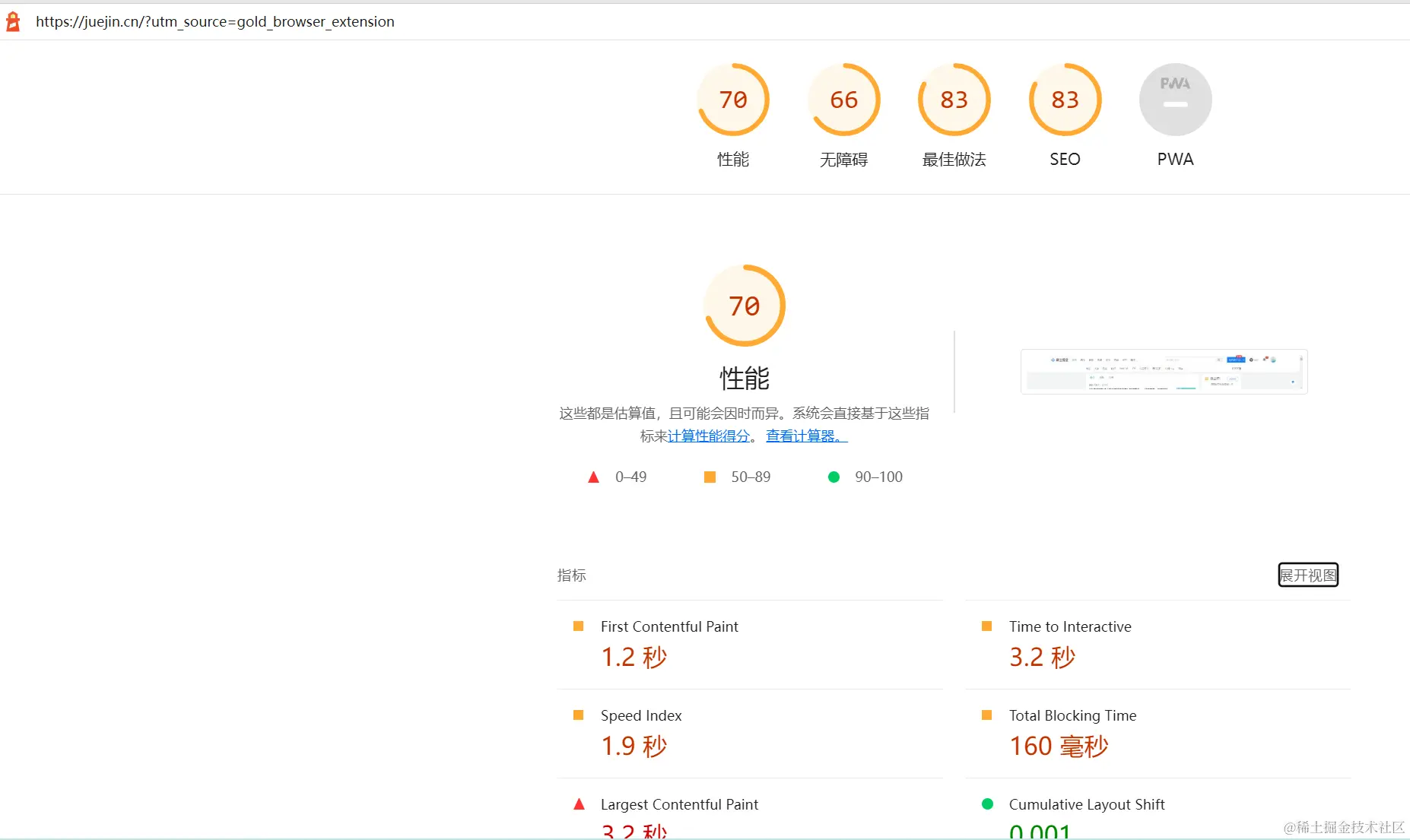This screenshot has width=1410, height=840.
Task: Click the First Contentful Paint metric title
Action: (669, 626)
